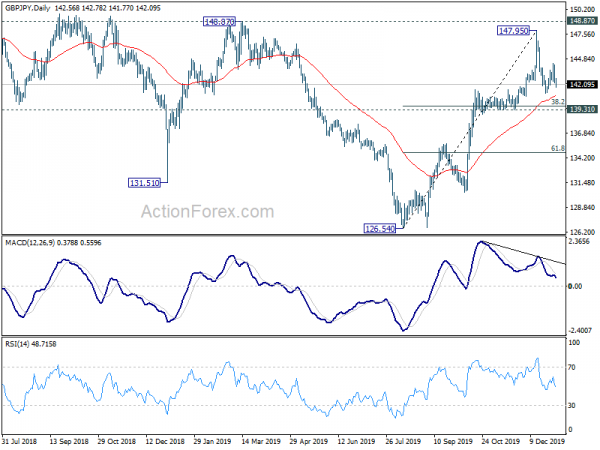Click the 29 Jan 2019 date label

coord(212,441)
